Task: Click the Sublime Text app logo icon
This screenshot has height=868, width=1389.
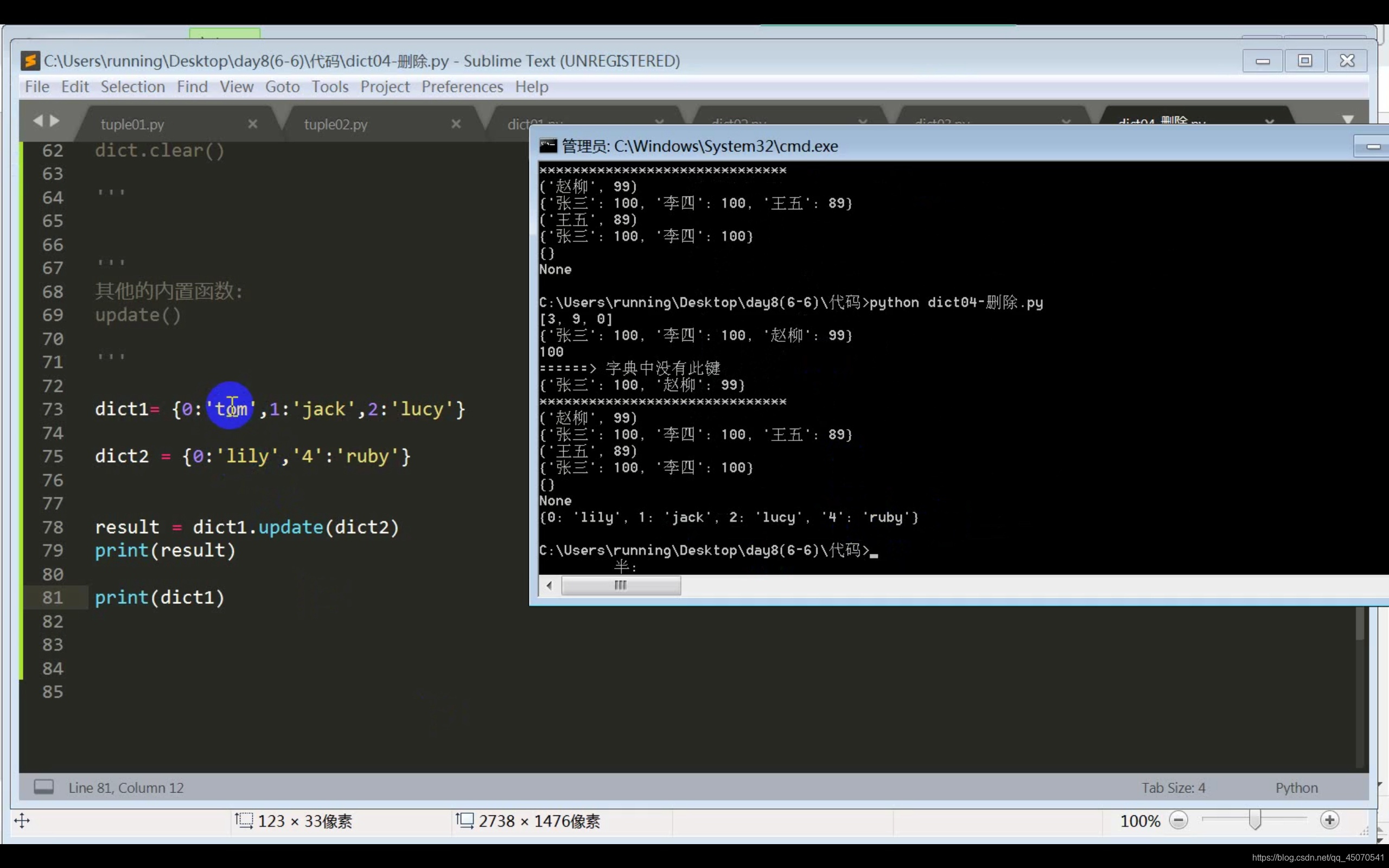Action: 30,61
